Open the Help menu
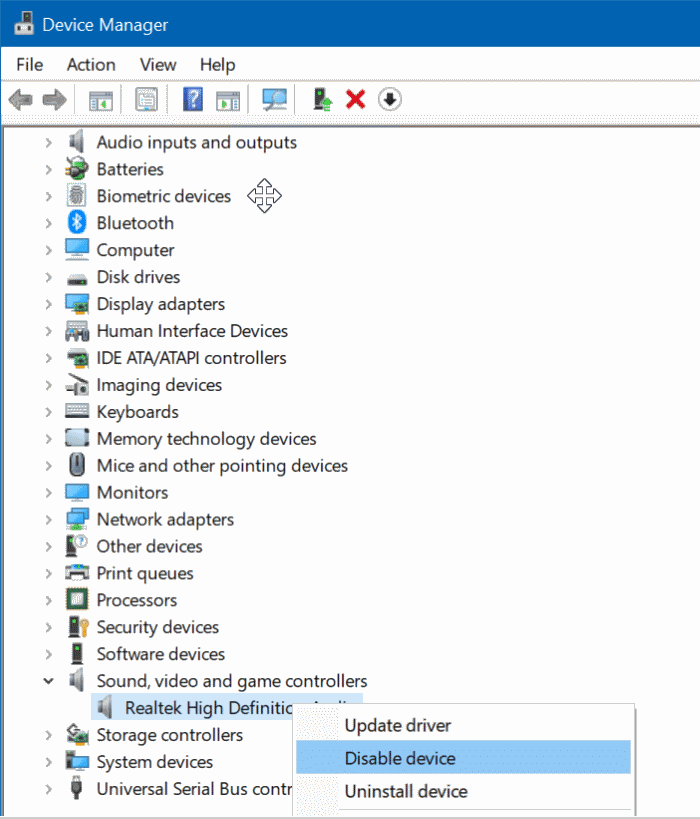The image size is (700, 819). point(217,65)
